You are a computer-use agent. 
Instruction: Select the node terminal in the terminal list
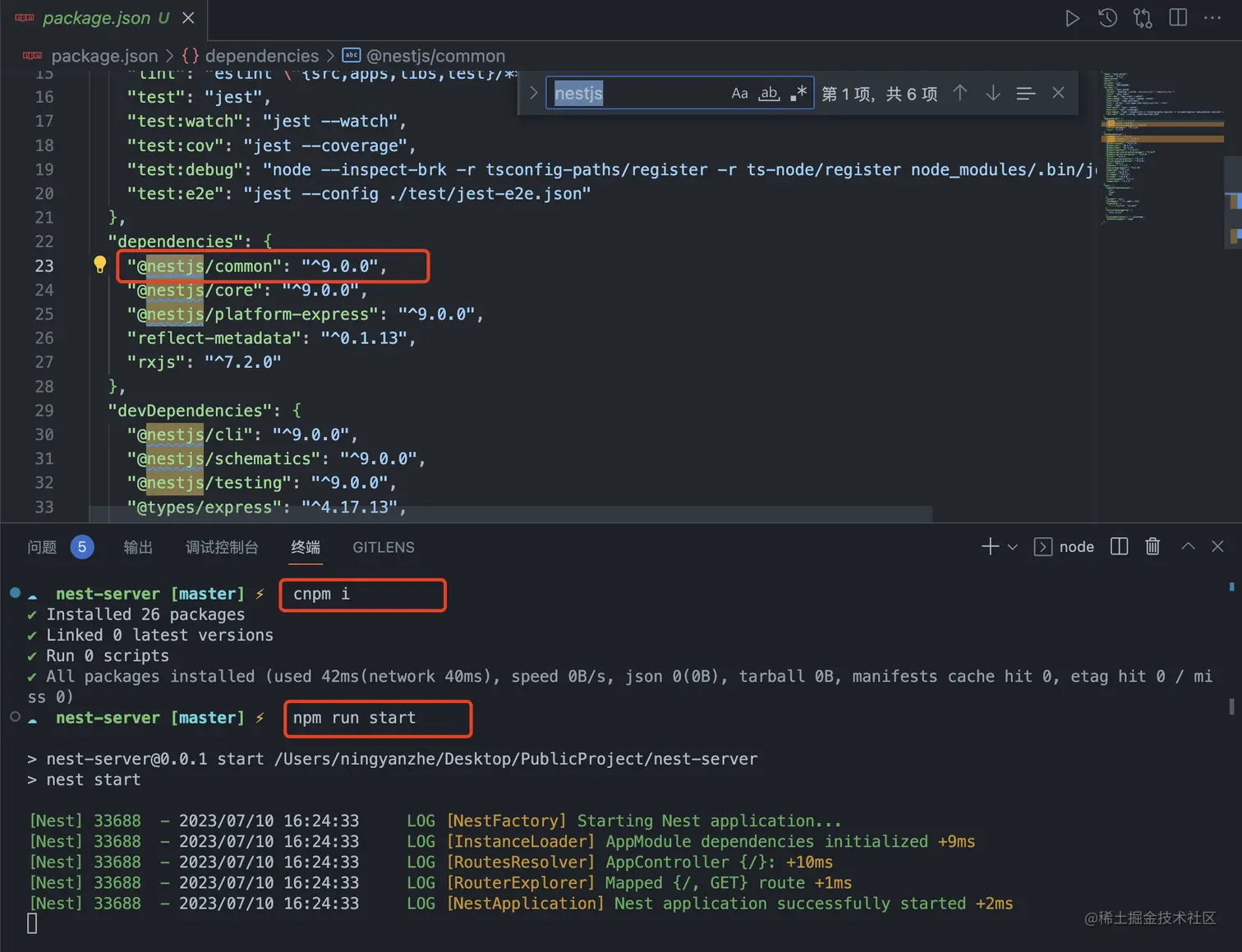1065,546
